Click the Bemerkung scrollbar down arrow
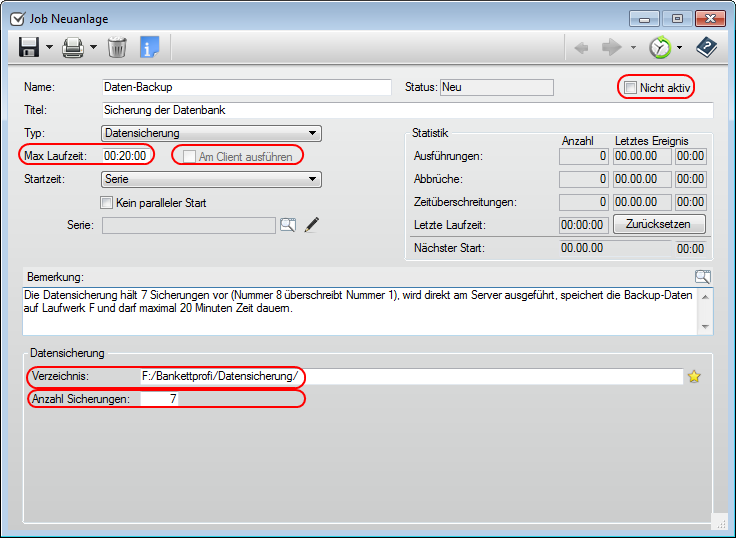The image size is (736, 538). 706,327
